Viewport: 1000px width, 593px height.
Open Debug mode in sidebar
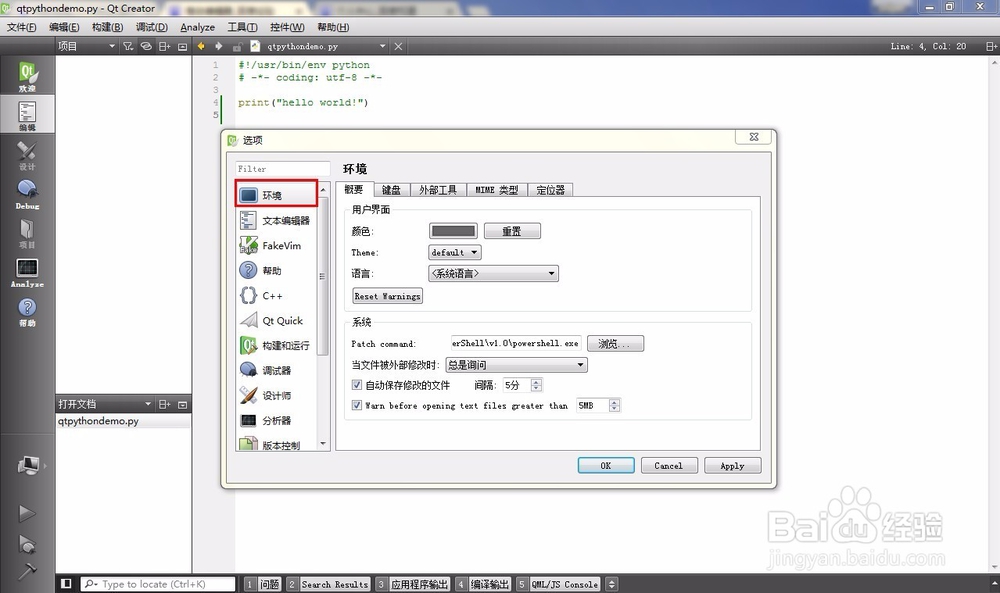coord(27,194)
